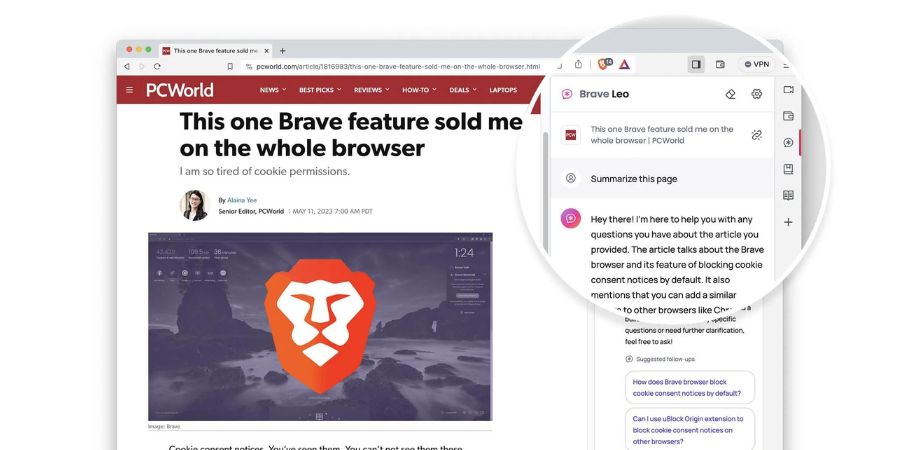Click the Brave Rewards triangle icon

[624, 64]
